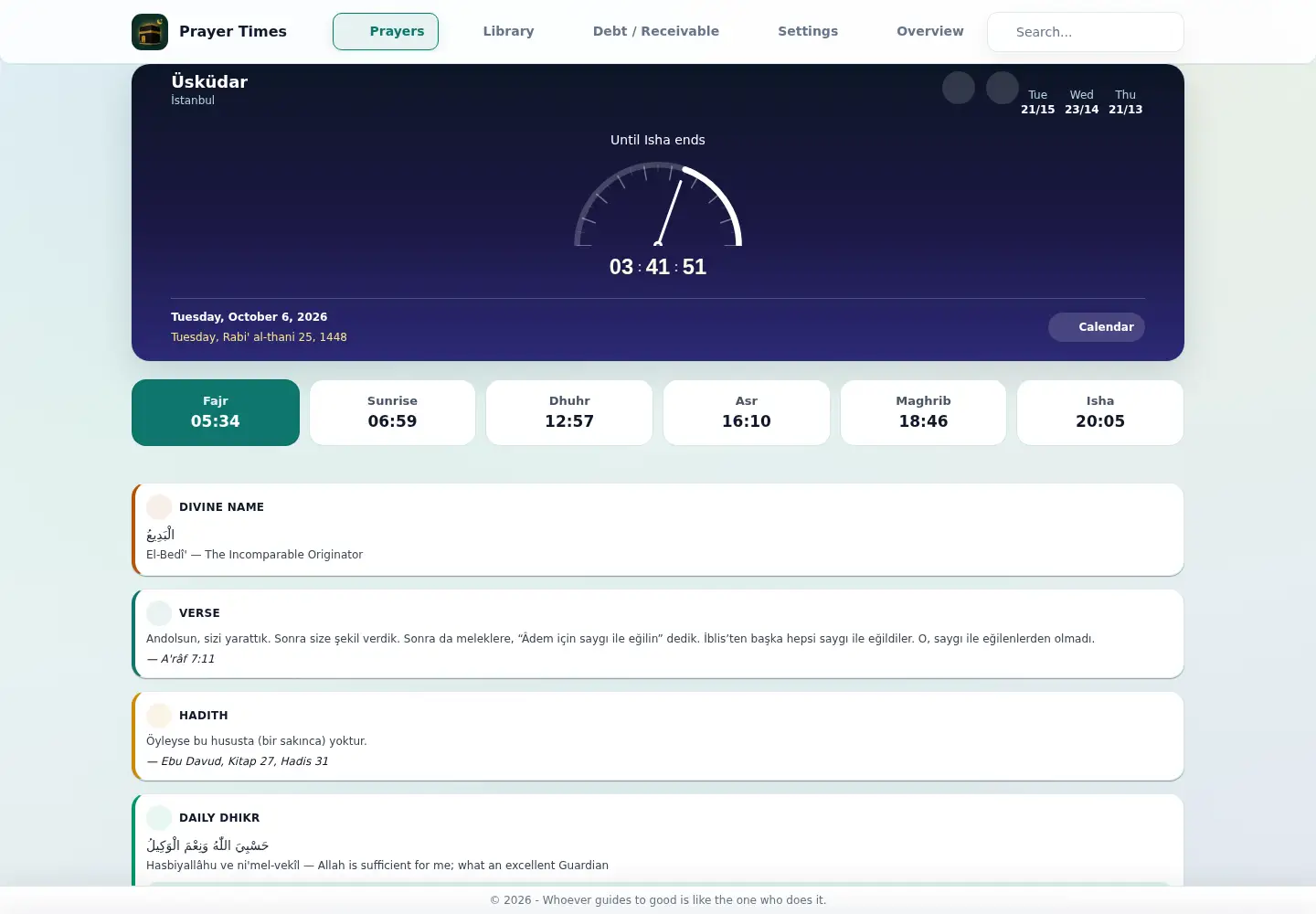Click date 'Tuesday, October 6, 2026'
This screenshot has width=1316, height=914.
point(249,317)
